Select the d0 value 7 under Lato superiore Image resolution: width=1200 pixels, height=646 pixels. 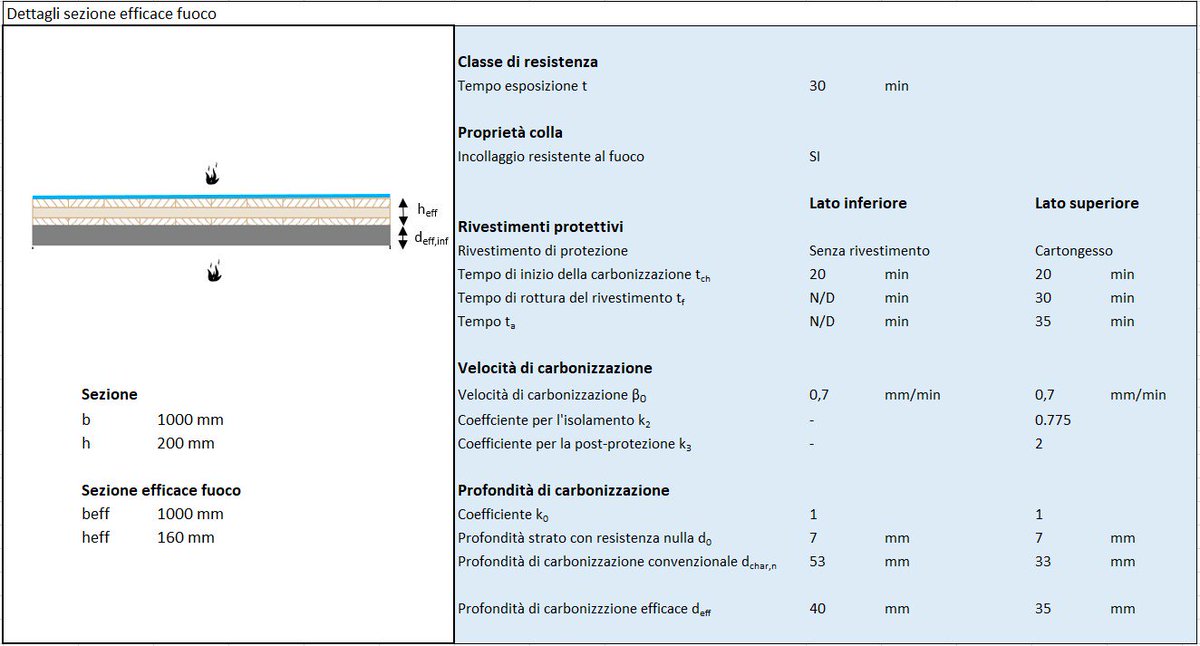(x=1039, y=537)
